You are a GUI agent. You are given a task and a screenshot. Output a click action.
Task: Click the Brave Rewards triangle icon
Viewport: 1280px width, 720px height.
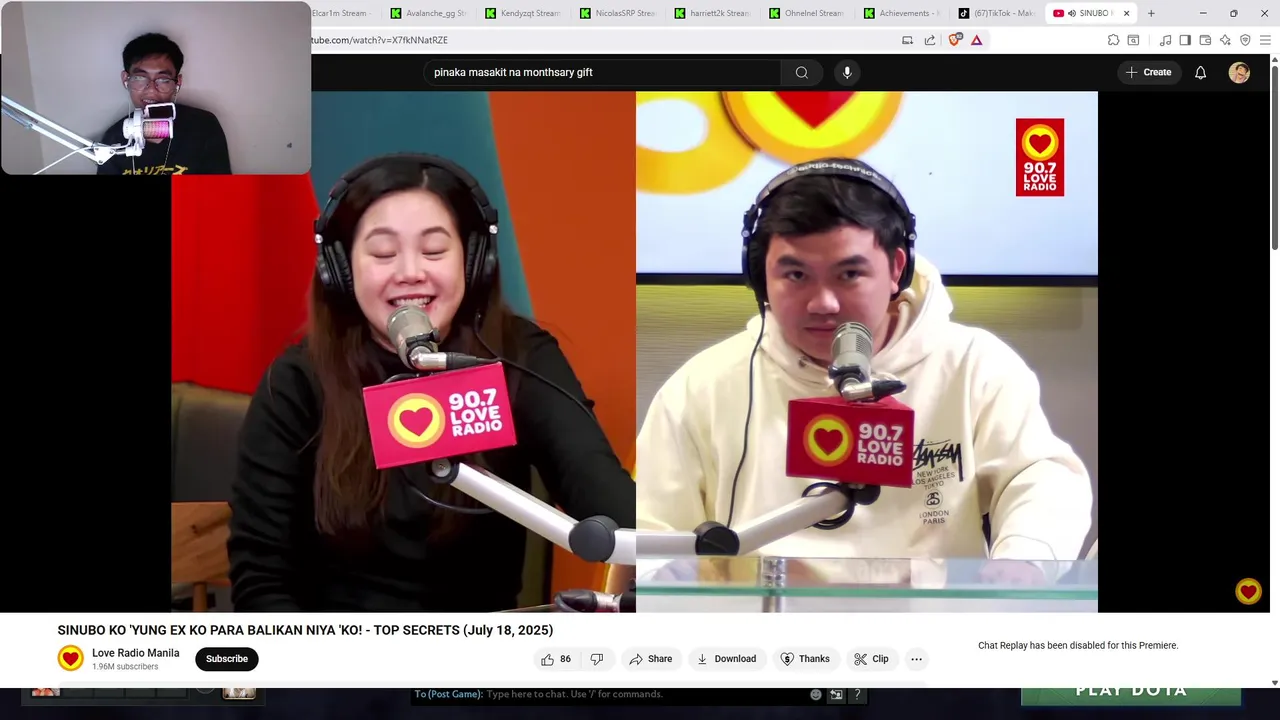pos(976,40)
